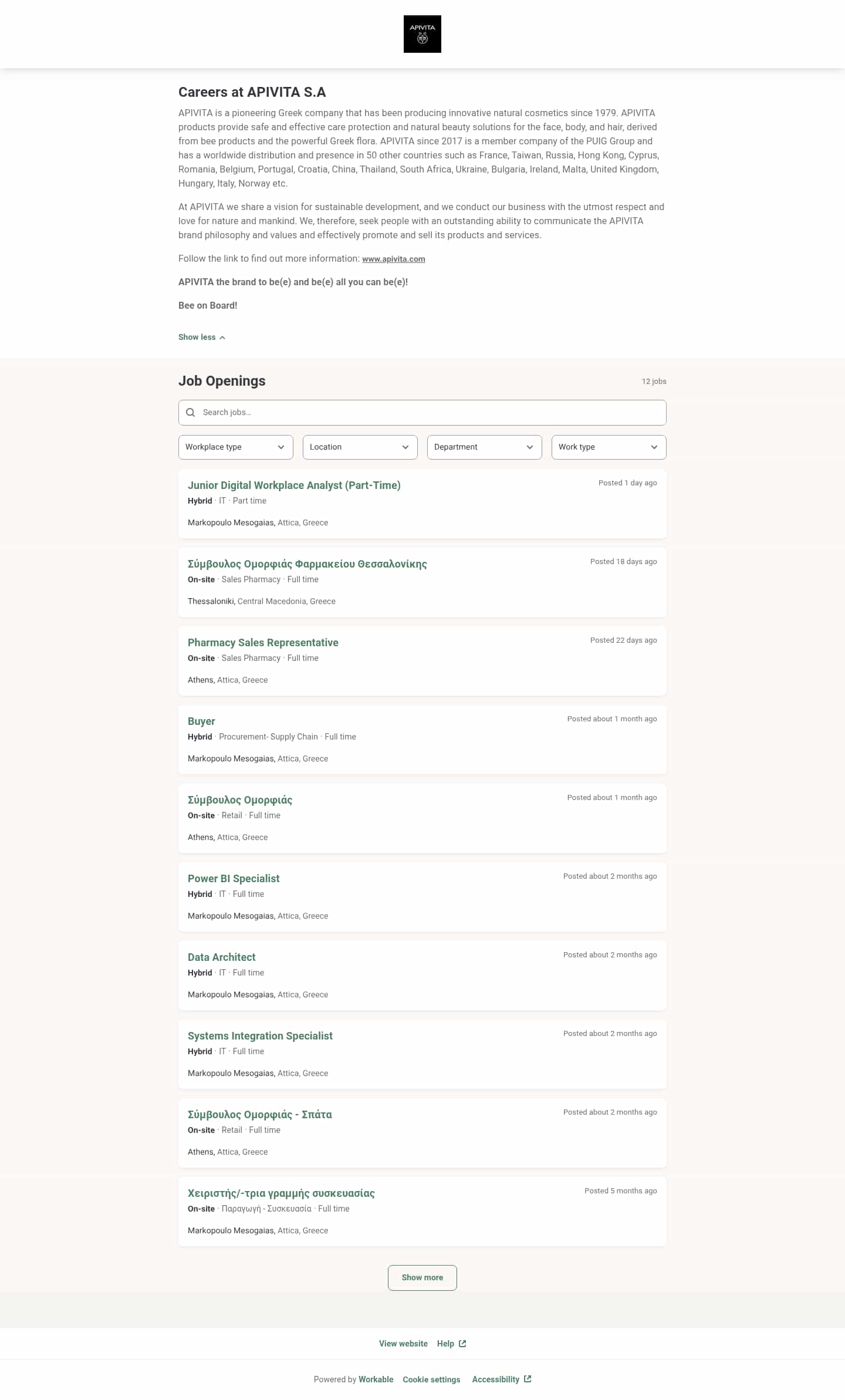Click the Search jobs input field
The image size is (845, 1400).
point(422,413)
